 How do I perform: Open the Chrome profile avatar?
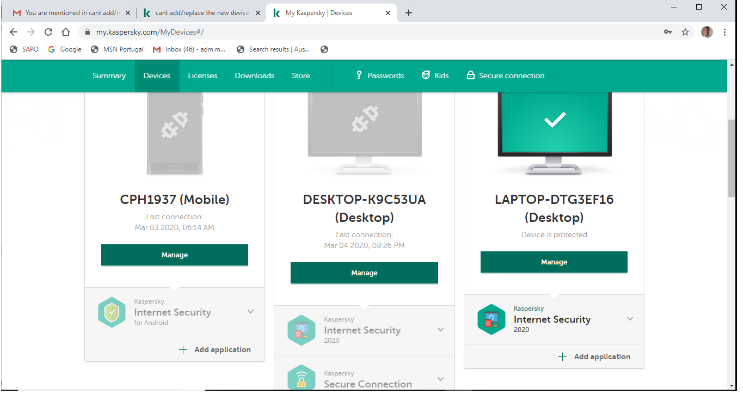click(707, 32)
